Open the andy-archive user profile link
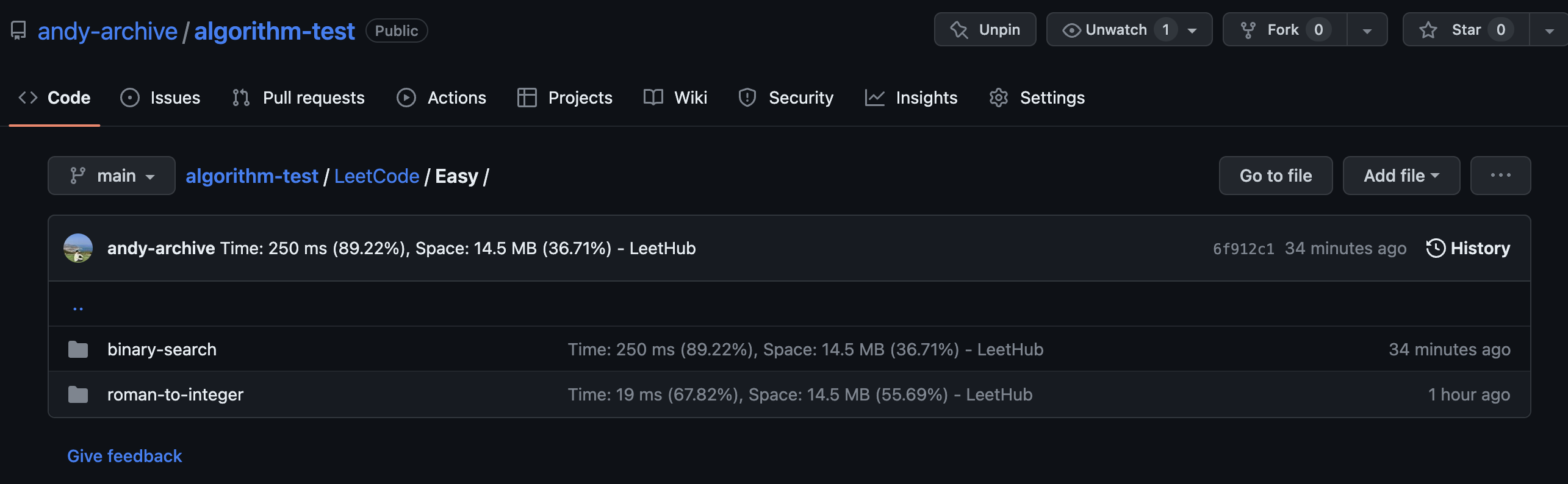 coord(107,30)
